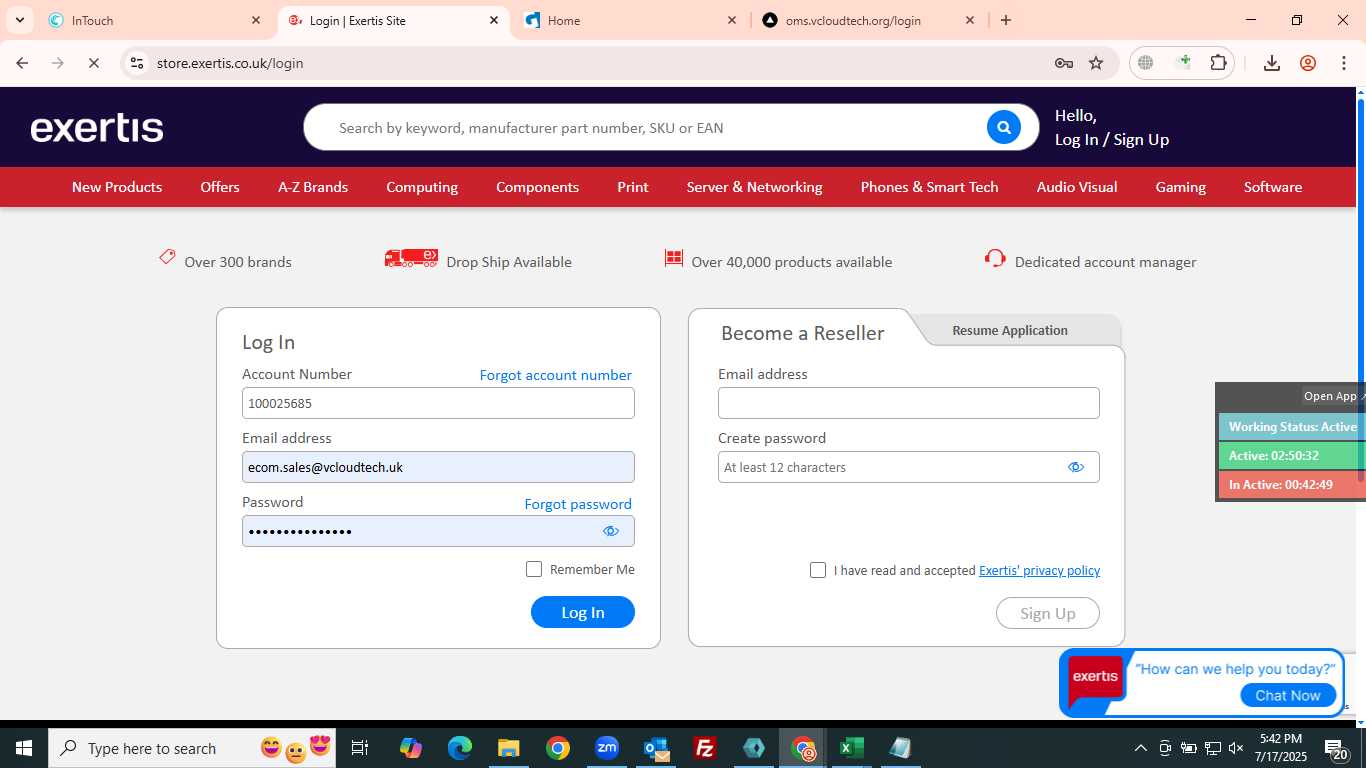Open FileZilla from taskbar
The width and height of the screenshot is (1366, 768).
point(705,748)
